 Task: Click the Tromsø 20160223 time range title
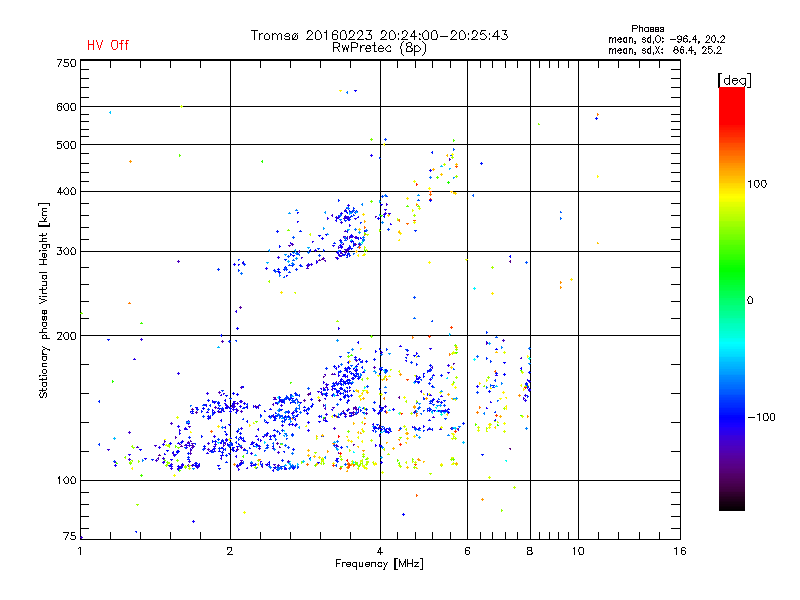[379, 35]
